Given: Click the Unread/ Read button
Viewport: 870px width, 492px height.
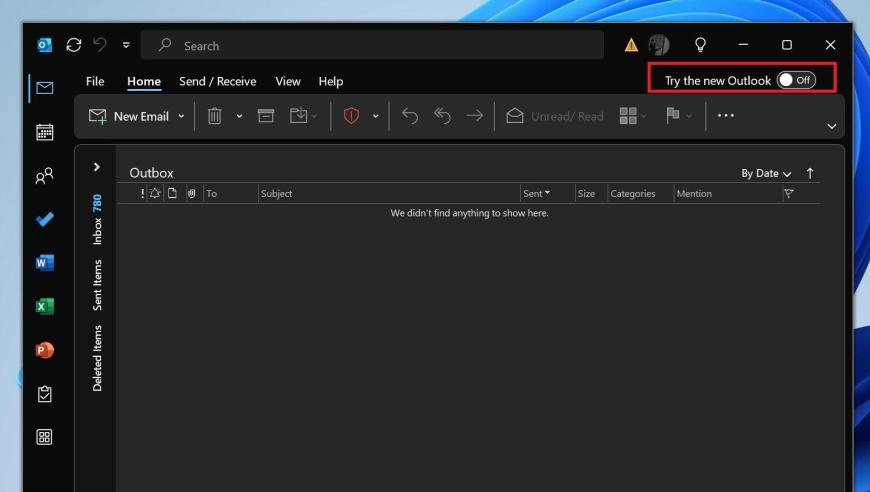Looking at the screenshot, I should pos(555,116).
